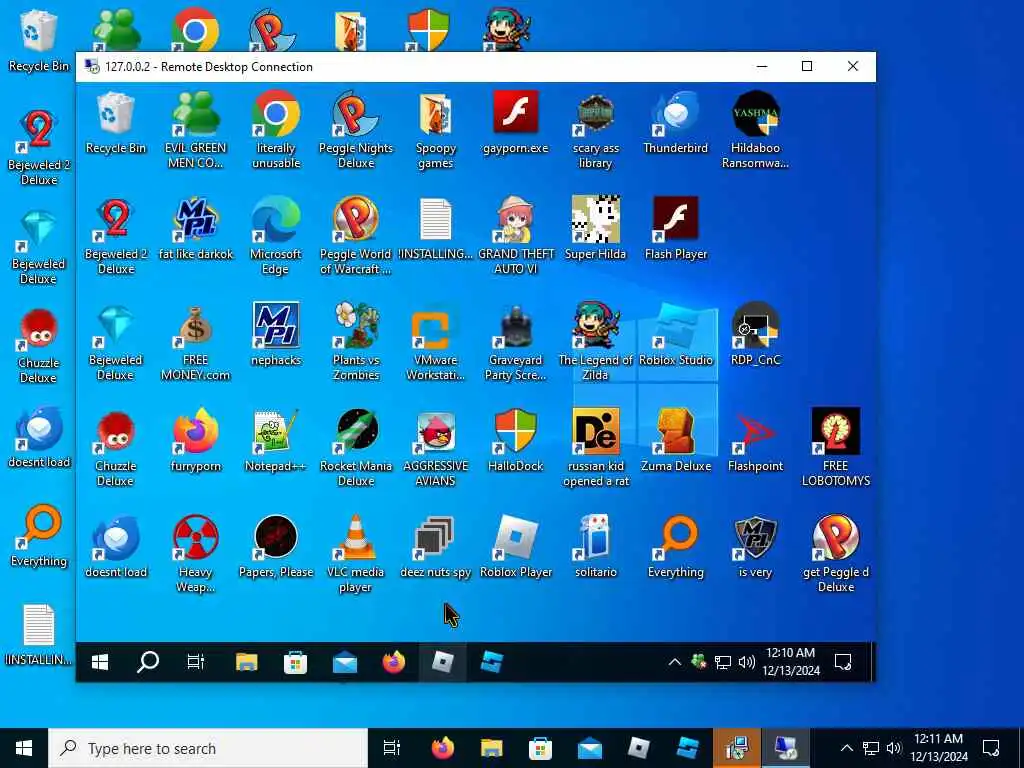Select the deez nuts spy icon

pos(435,537)
